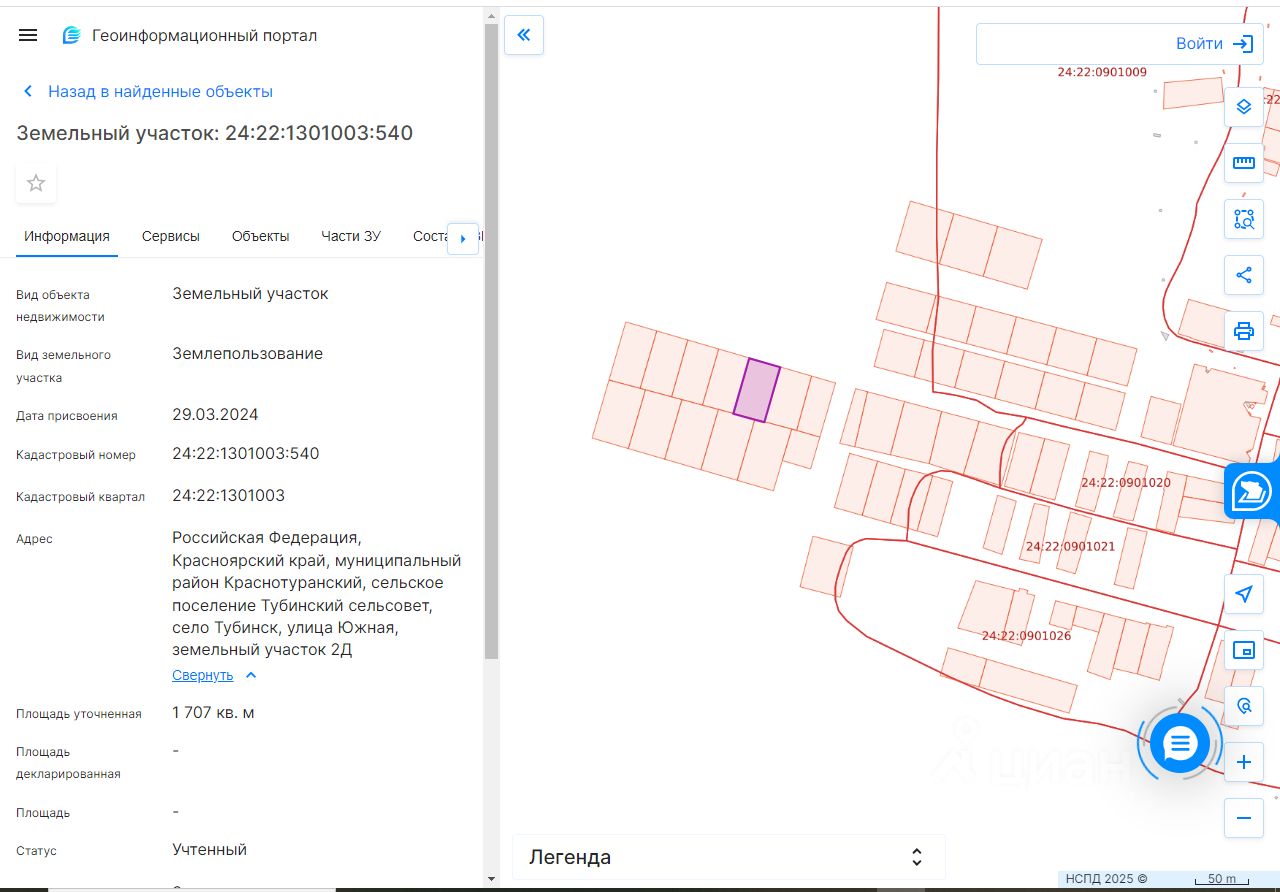This screenshot has width=1280, height=892.
Task: Click the НСПД 2025 copyright text
Action: (1107, 878)
